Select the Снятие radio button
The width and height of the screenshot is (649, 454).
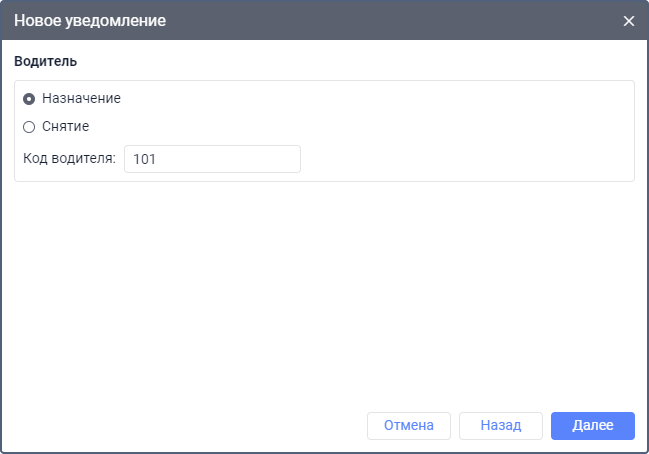pos(29,127)
